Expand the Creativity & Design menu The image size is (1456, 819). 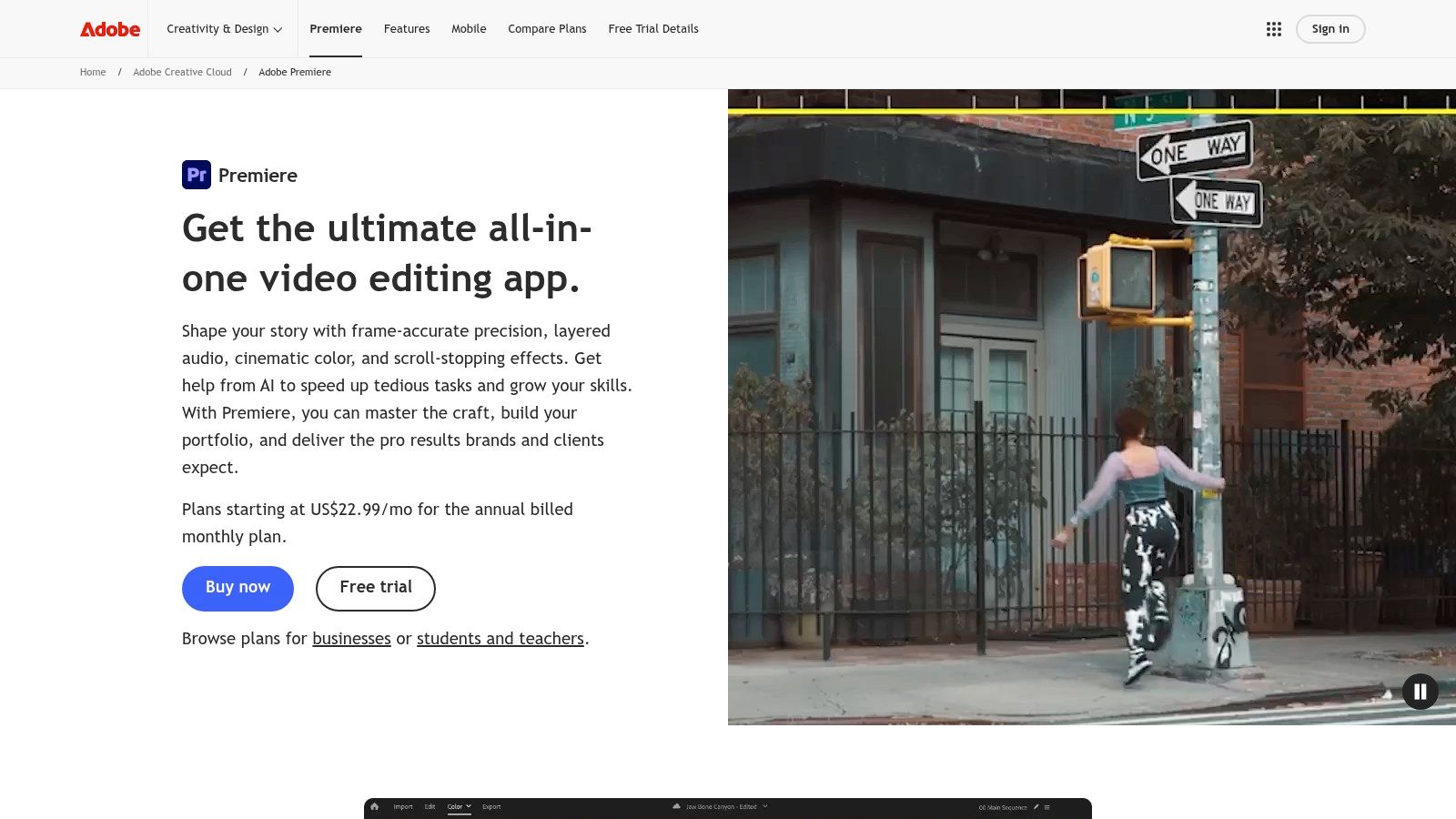(224, 29)
